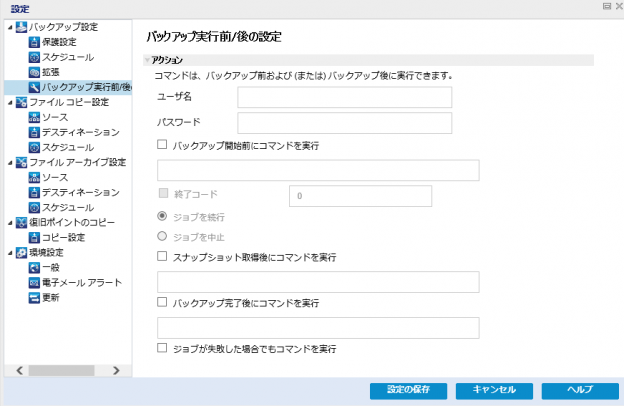Collapse the バックアップ設定 tree node
Screen dimensions: 624x406
[9, 27]
